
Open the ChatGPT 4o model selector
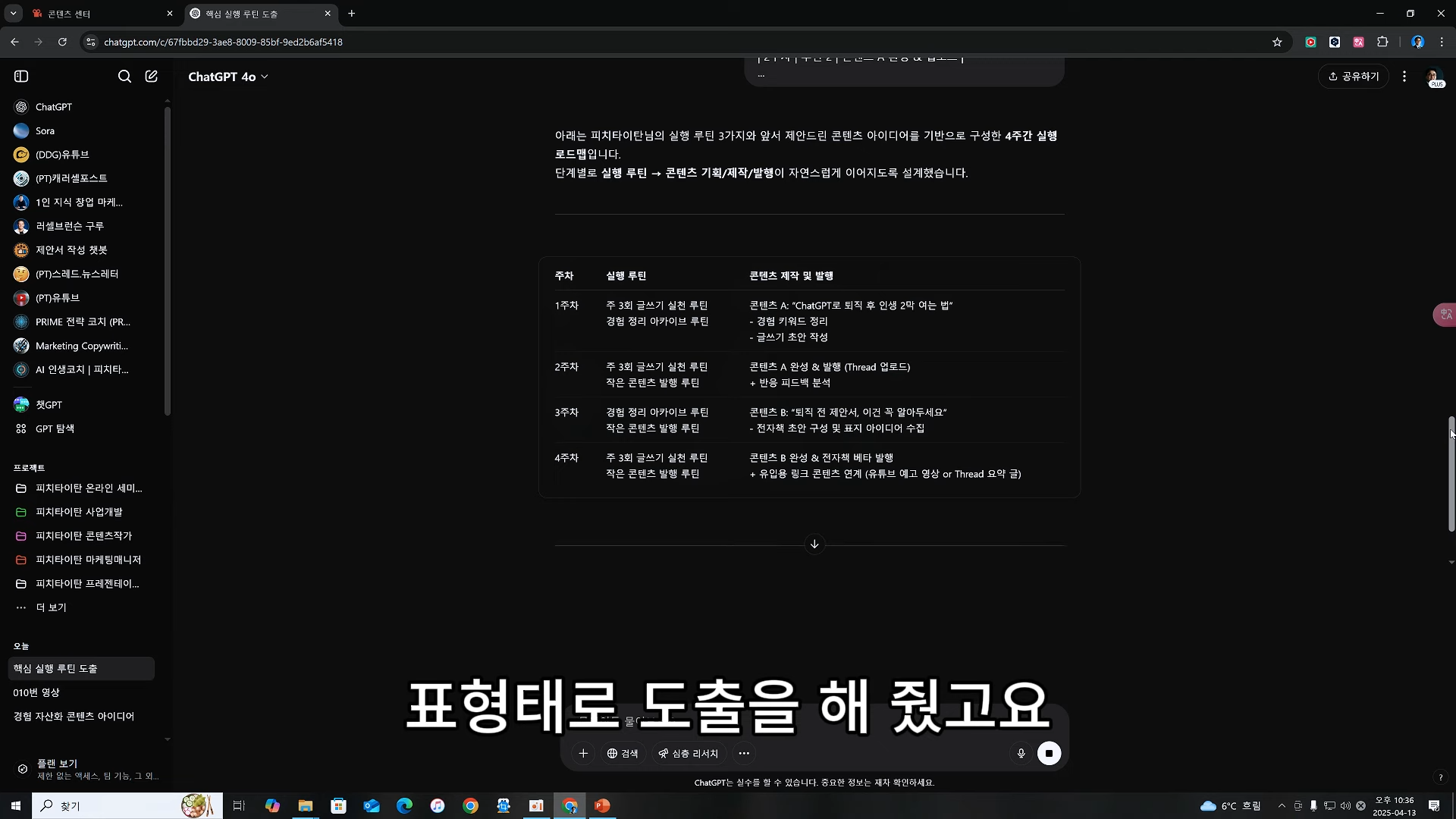coord(228,76)
